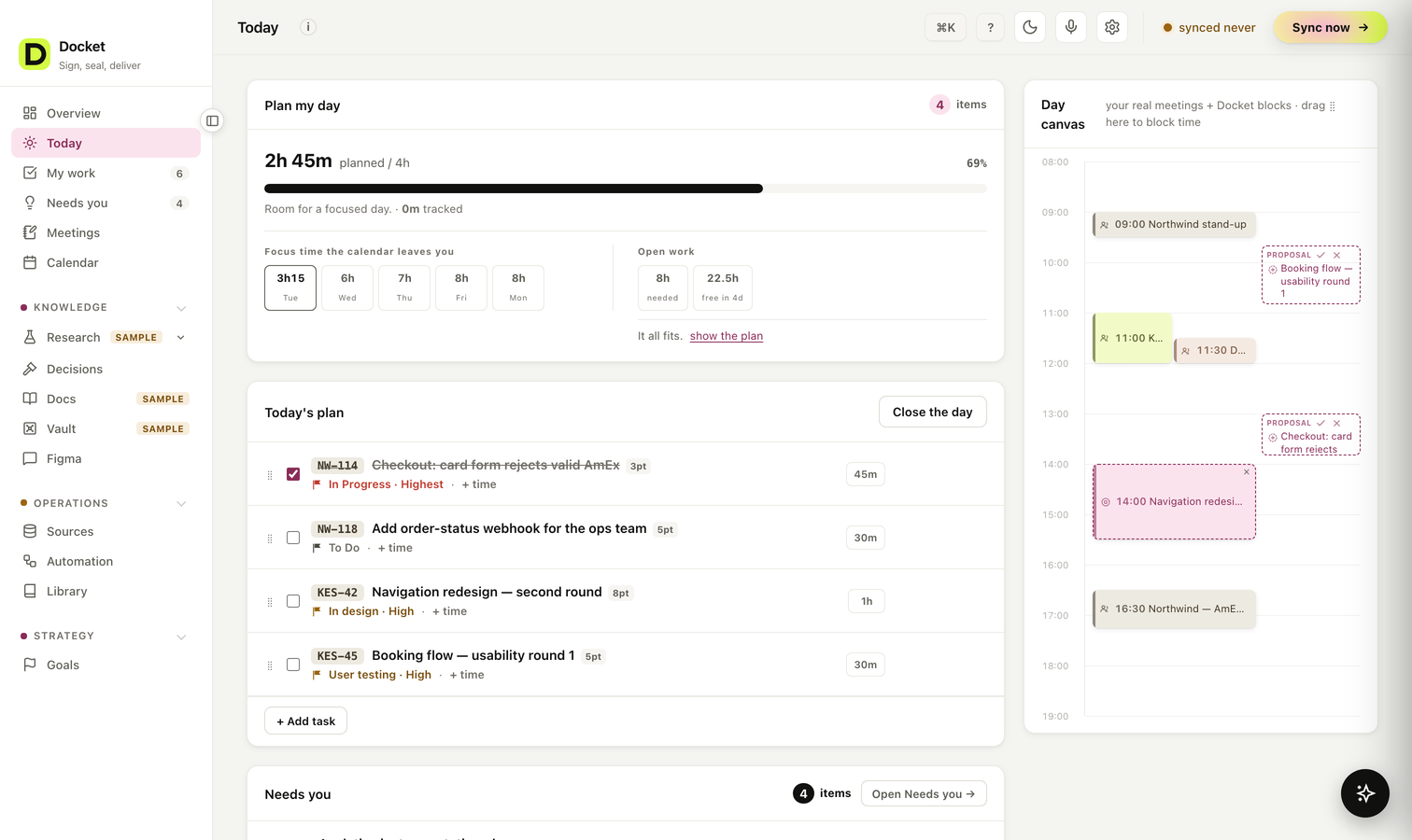Image resolution: width=1412 pixels, height=840 pixels.
Task: Click the priority flag on NW-118
Action: pos(317,548)
